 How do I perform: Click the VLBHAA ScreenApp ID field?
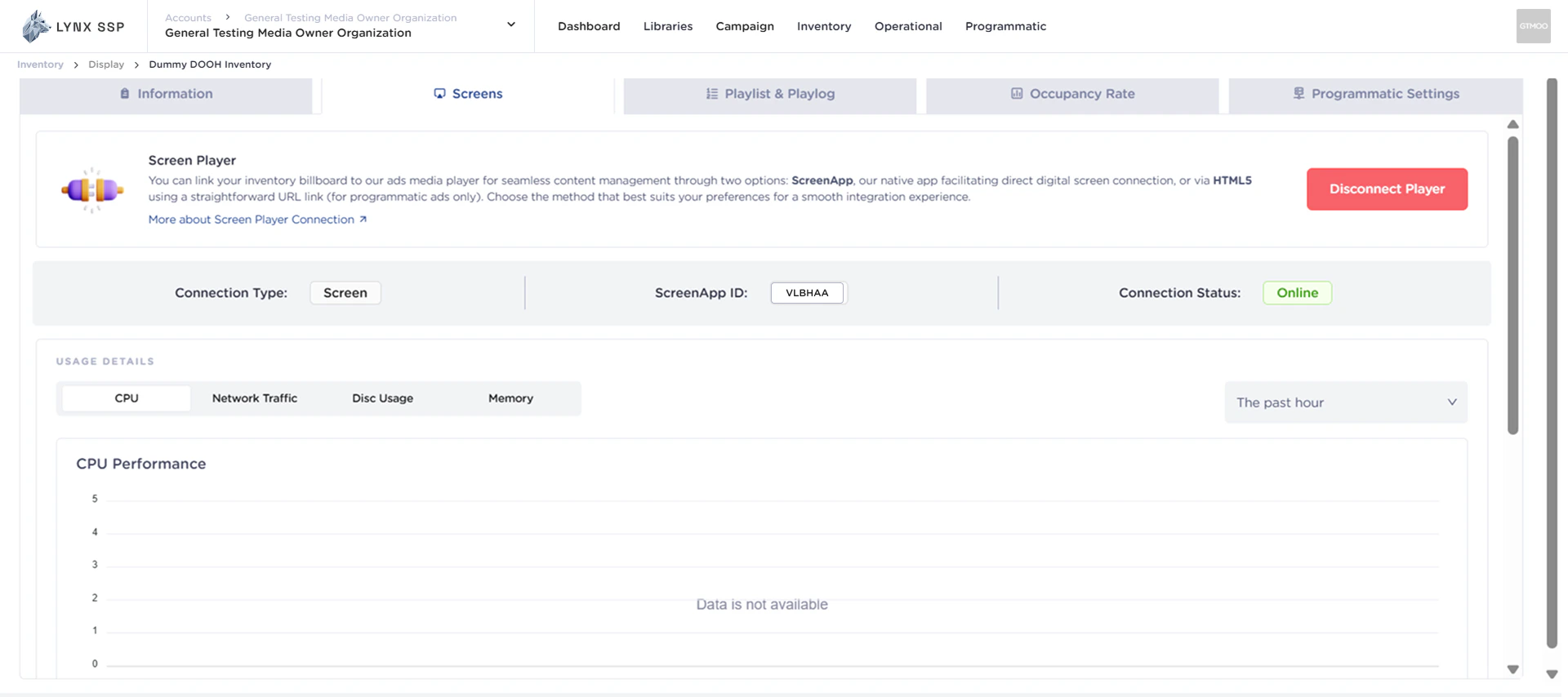tap(807, 293)
